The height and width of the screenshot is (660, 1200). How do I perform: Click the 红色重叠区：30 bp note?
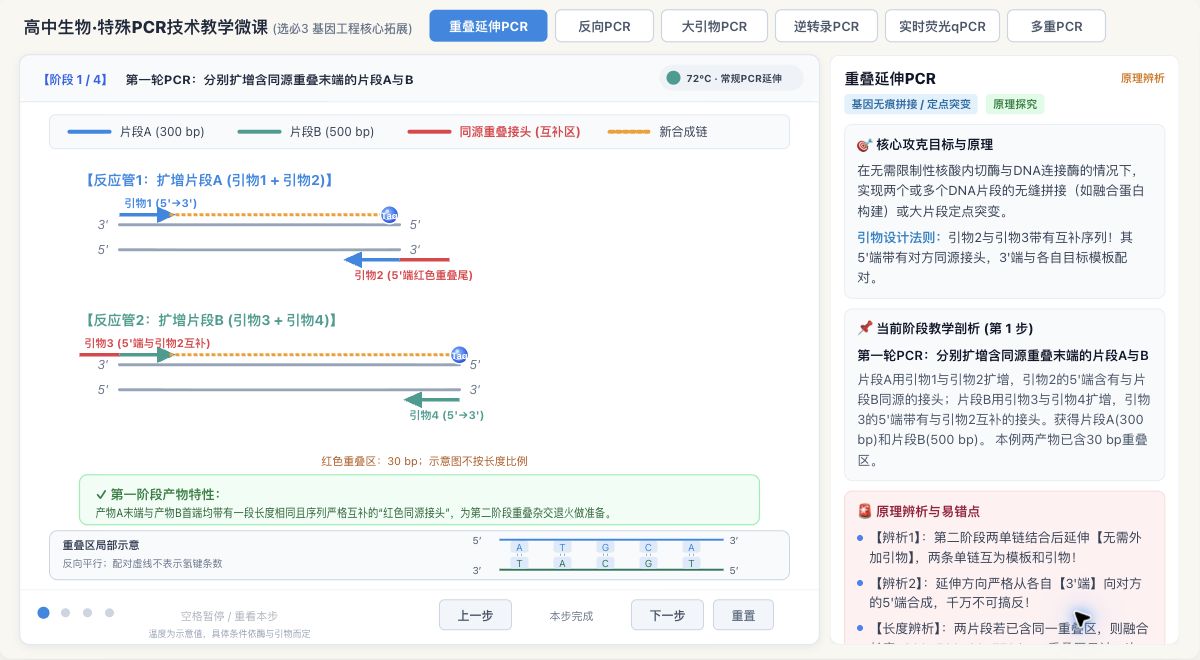tap(424, 461)
